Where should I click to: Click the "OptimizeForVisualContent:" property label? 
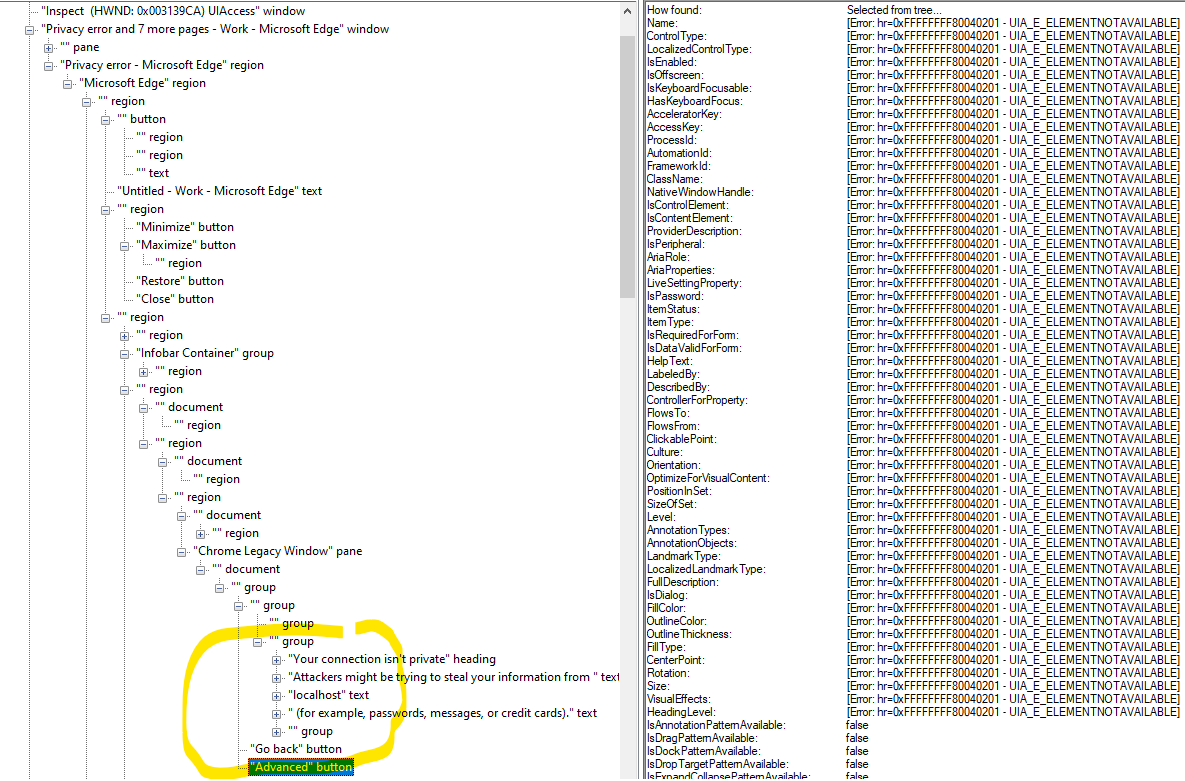click(x=708, y=479)
